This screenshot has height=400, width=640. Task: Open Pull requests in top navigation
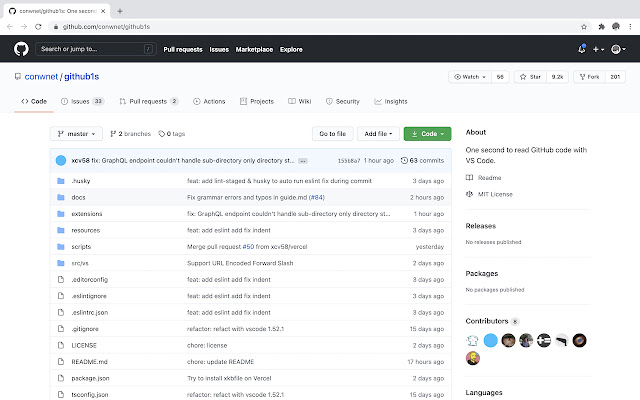(x=183, y=49)
